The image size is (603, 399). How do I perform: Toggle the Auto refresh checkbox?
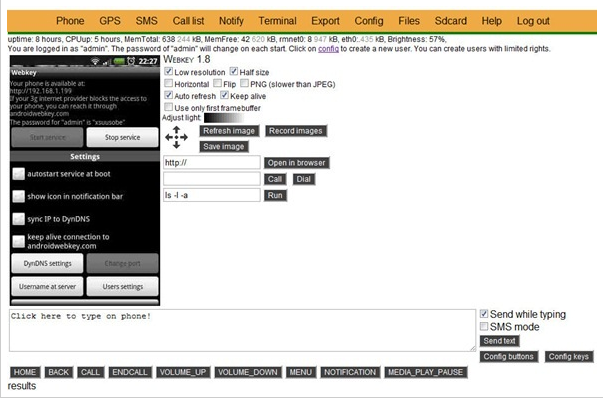[x=168, y=95]
